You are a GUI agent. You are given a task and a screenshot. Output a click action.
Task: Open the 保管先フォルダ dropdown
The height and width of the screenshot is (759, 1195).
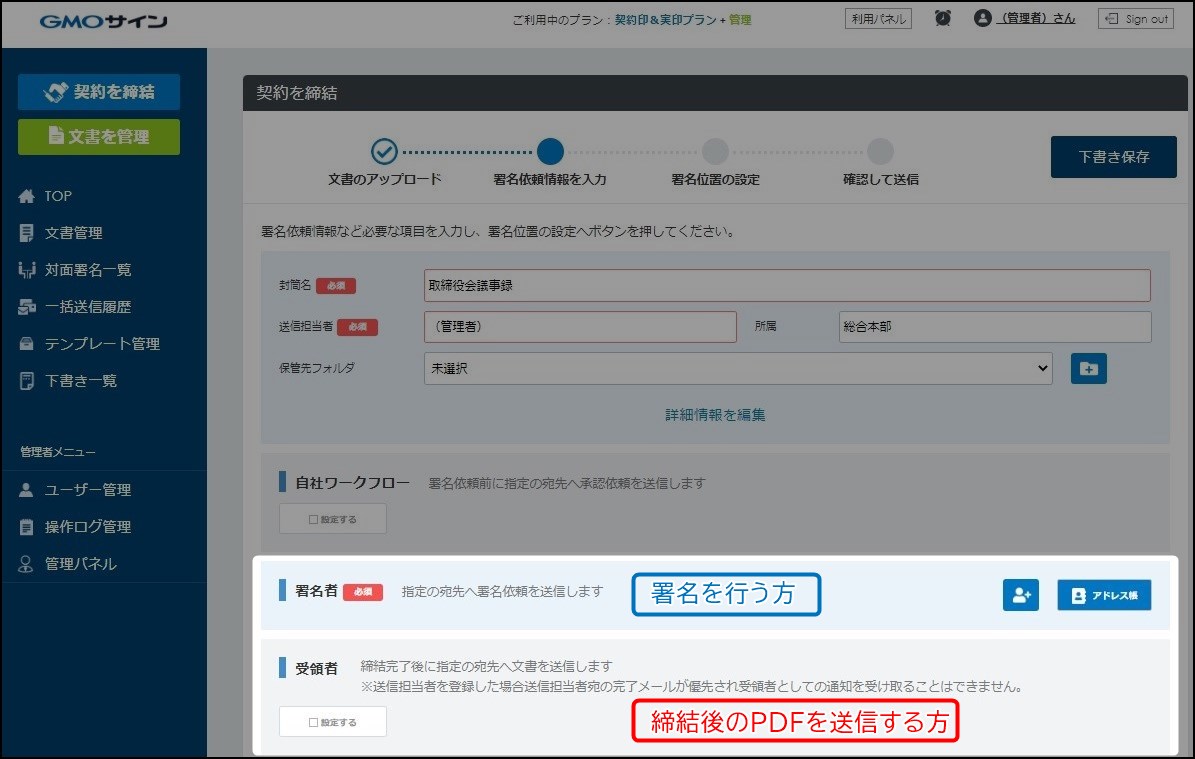pyautogui.click(x=738, y=368)
